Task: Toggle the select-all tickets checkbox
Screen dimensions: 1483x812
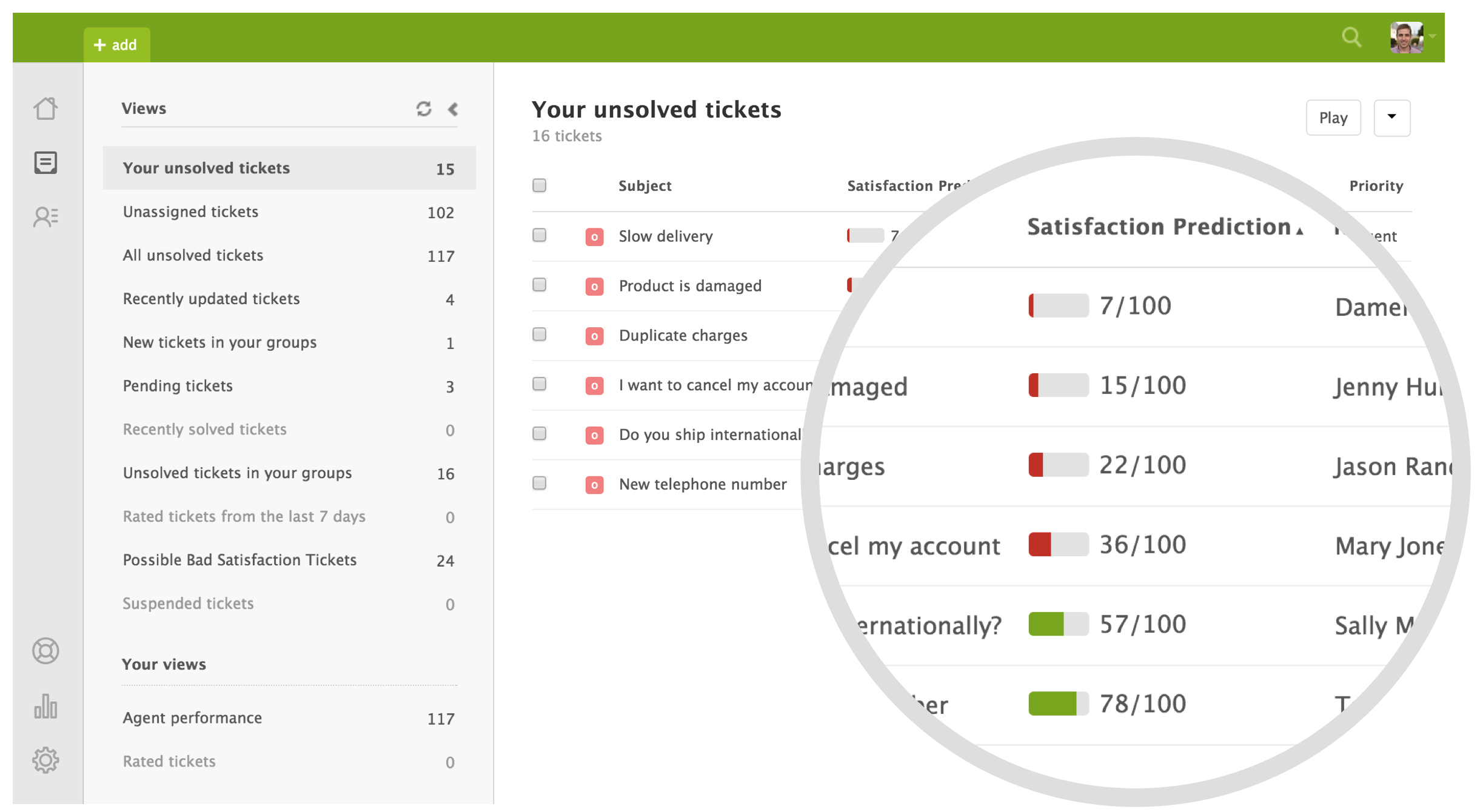Action: [539, 185]
